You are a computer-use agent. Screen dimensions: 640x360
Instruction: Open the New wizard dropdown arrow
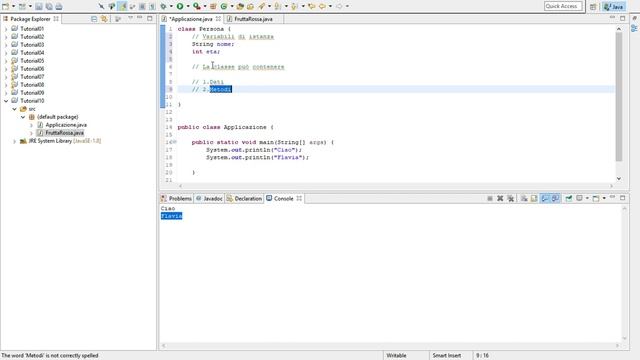(x=13, y=6)
